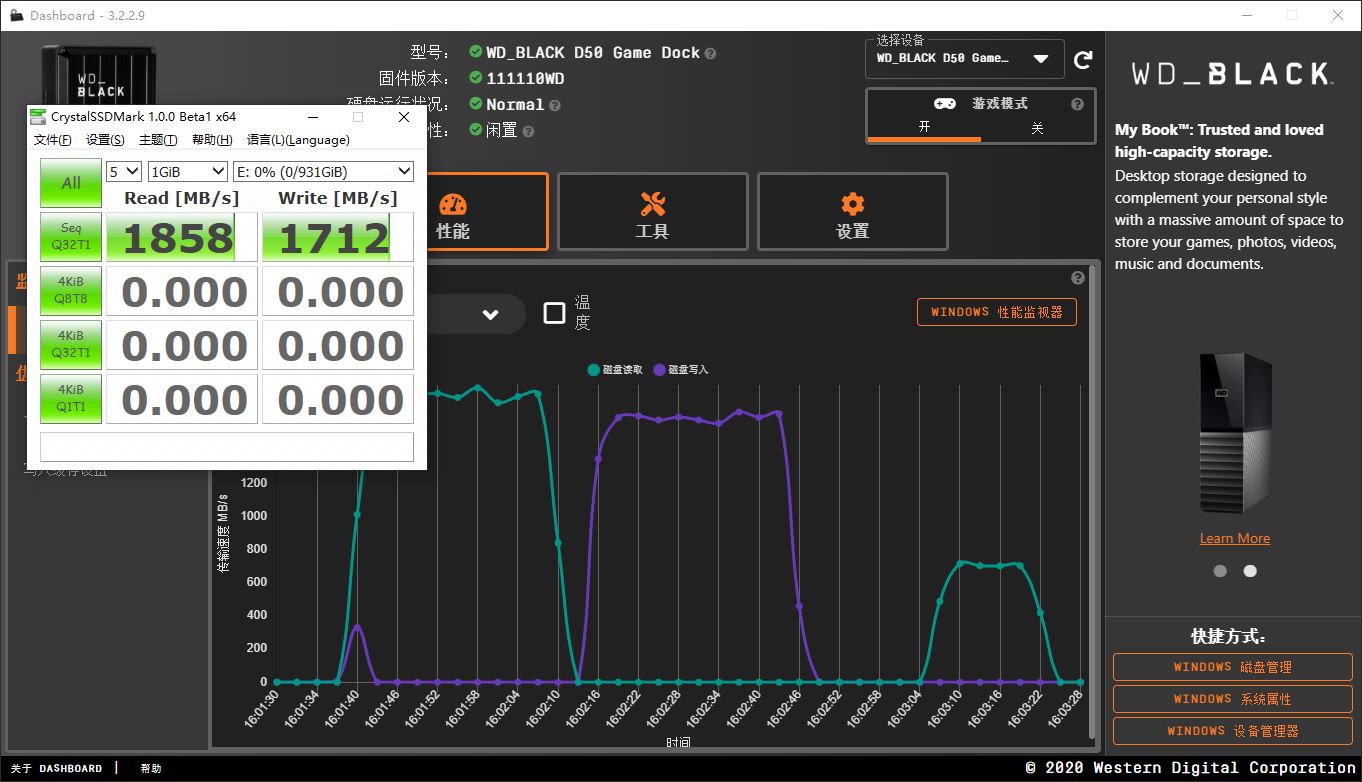Run 4KiB Q8T8 benchmark

[x=71, y=291]
